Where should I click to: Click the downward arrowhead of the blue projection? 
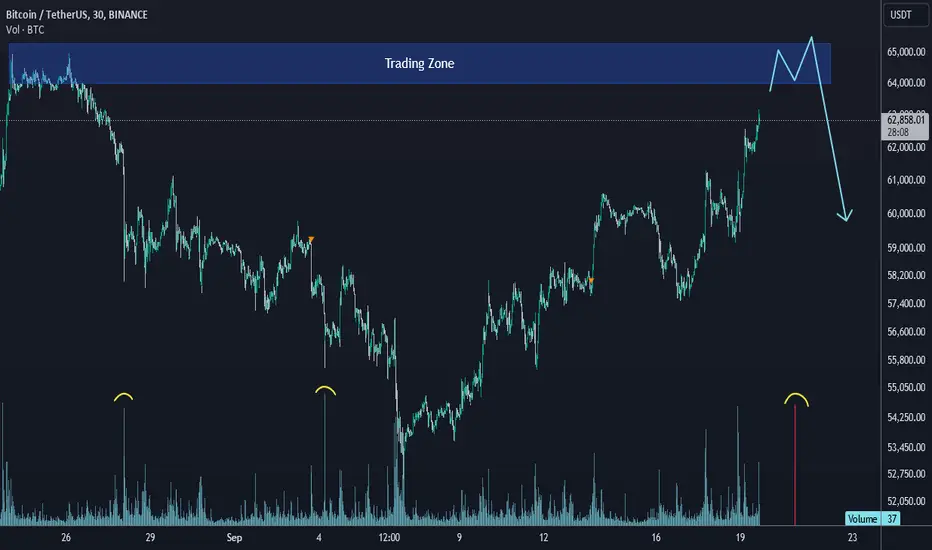845,215
